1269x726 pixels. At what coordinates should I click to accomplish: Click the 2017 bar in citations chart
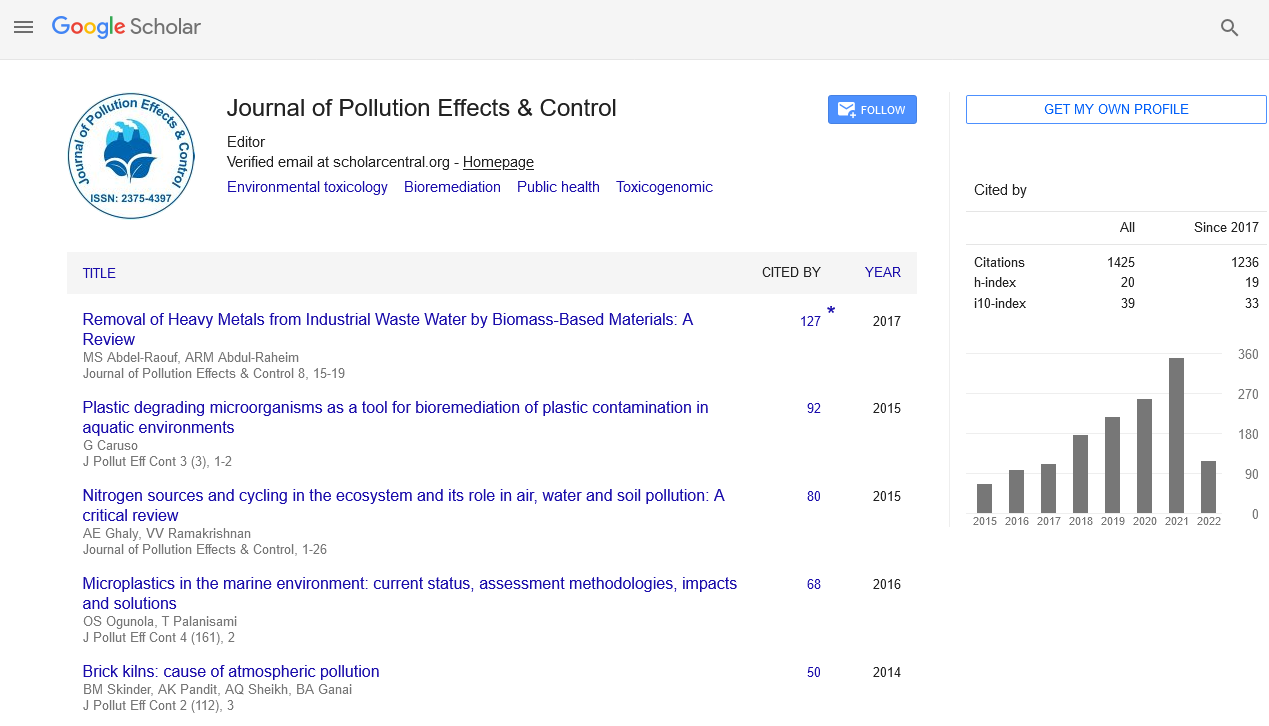coord(1048,489)
